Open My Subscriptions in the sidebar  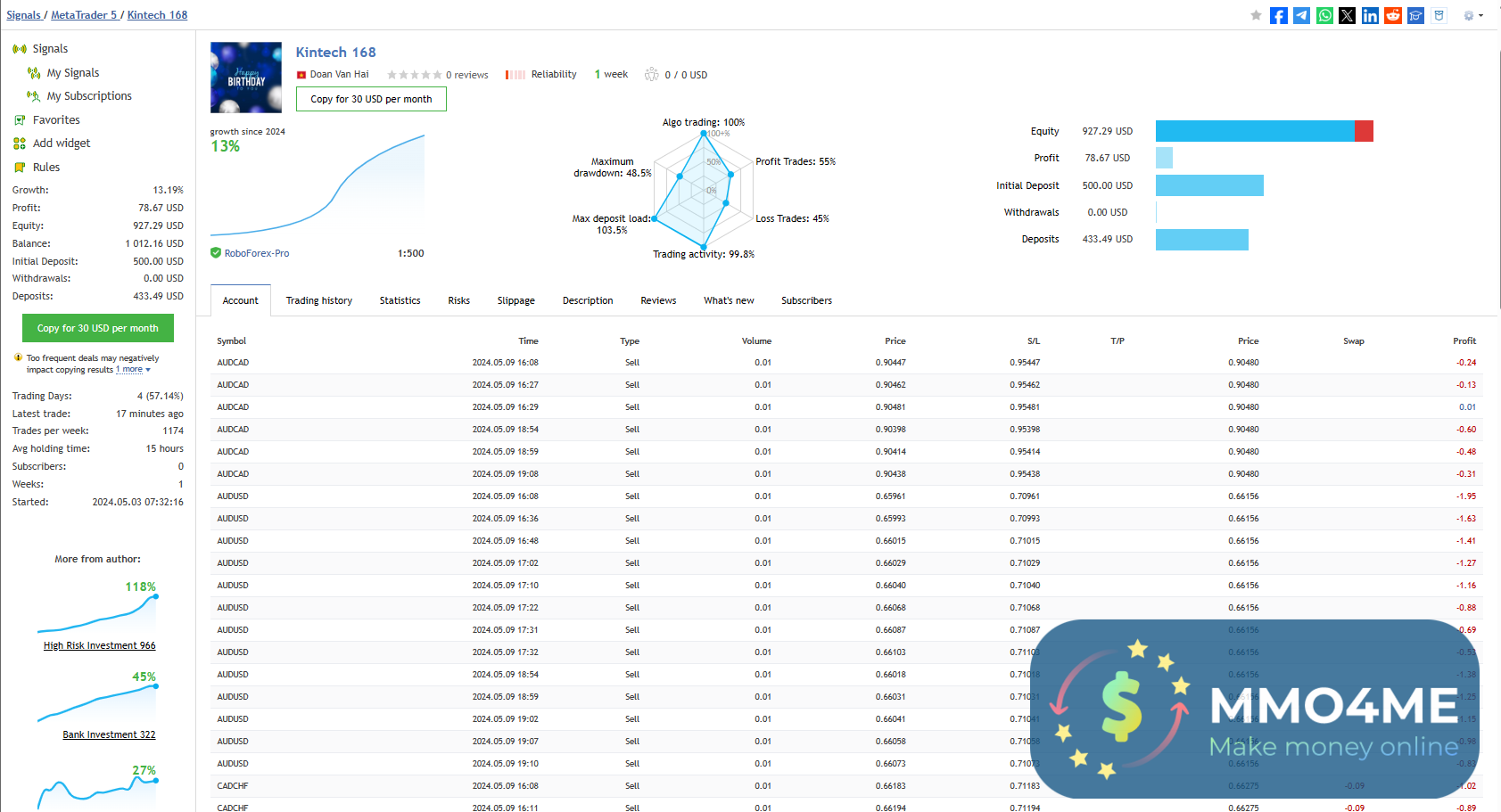point(88,96)
